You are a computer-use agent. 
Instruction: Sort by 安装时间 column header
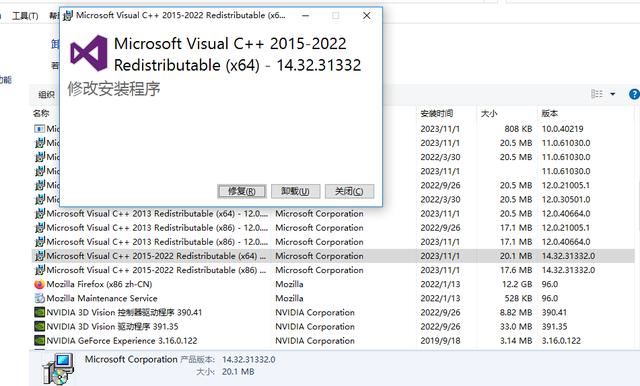tap(436, 113)
